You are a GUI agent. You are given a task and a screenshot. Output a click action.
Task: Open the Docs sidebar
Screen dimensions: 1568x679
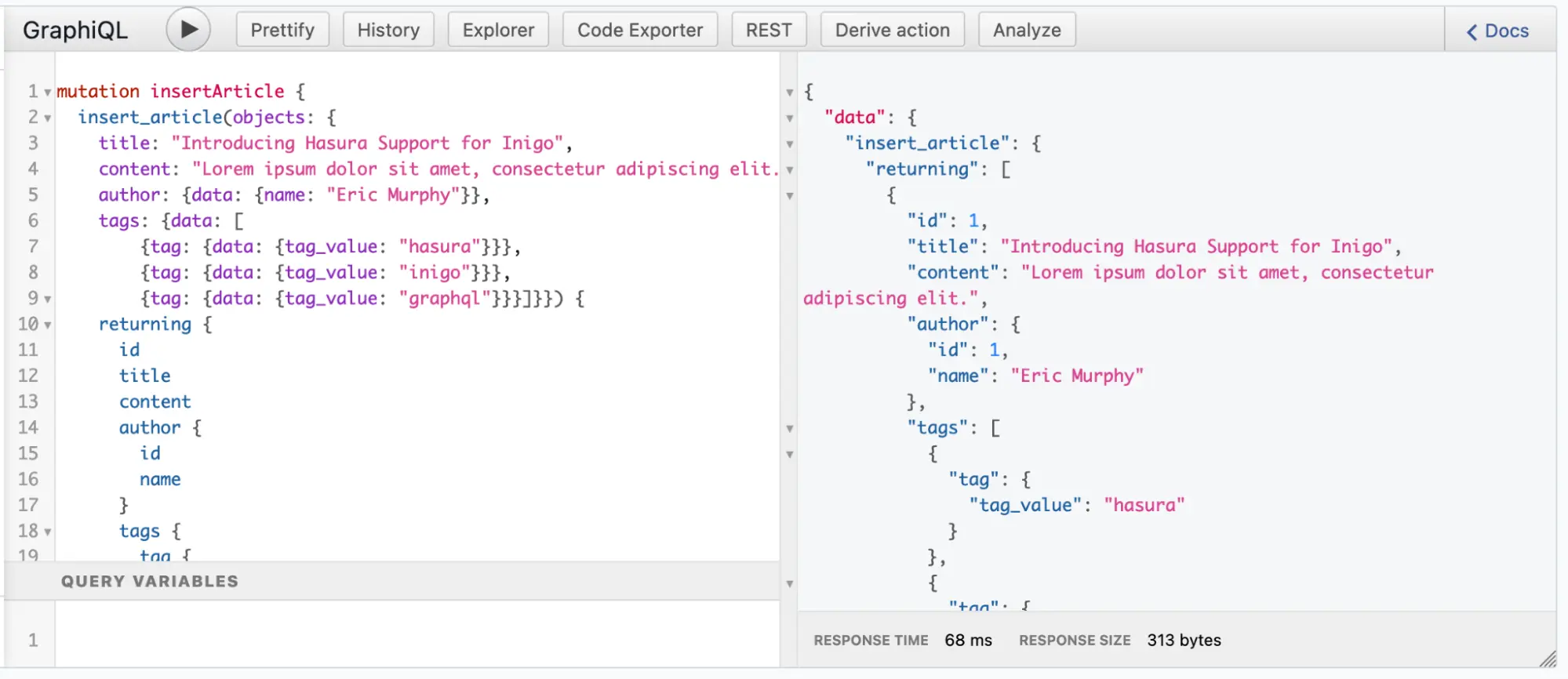pyautogui.click(x=1498, y=31)
